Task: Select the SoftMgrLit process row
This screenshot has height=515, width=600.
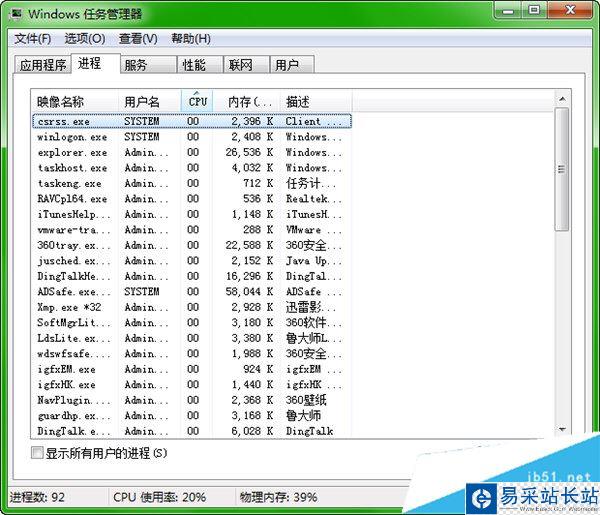Action: 192,323
